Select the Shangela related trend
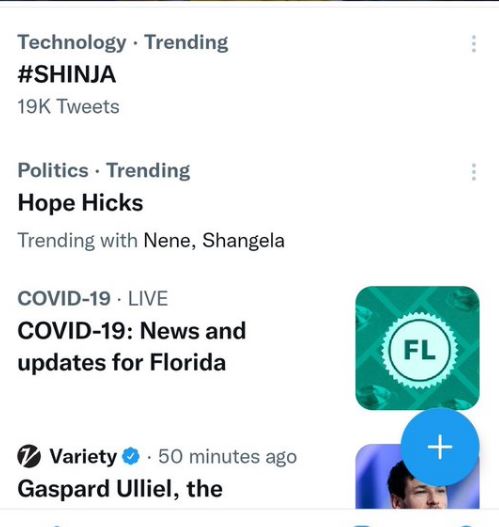Viewport: 499px width, 527px height. tap(243, 241)
